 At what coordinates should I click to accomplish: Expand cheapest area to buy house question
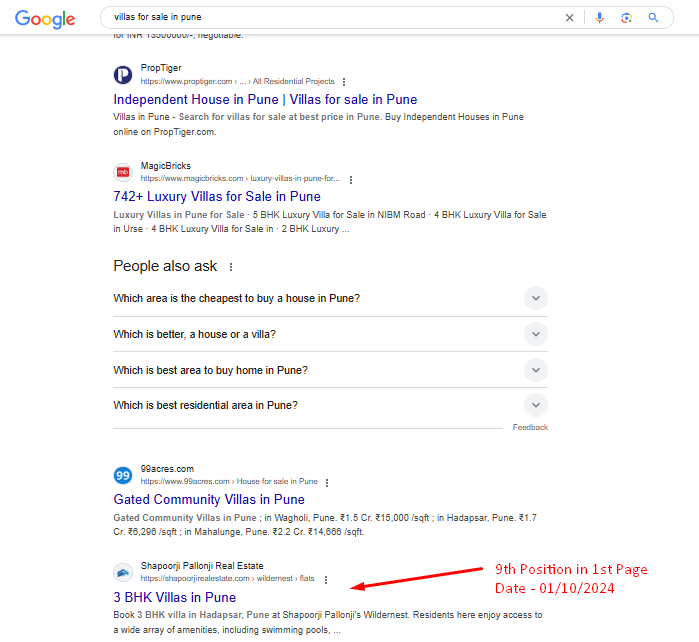click(x=536, y=298)
